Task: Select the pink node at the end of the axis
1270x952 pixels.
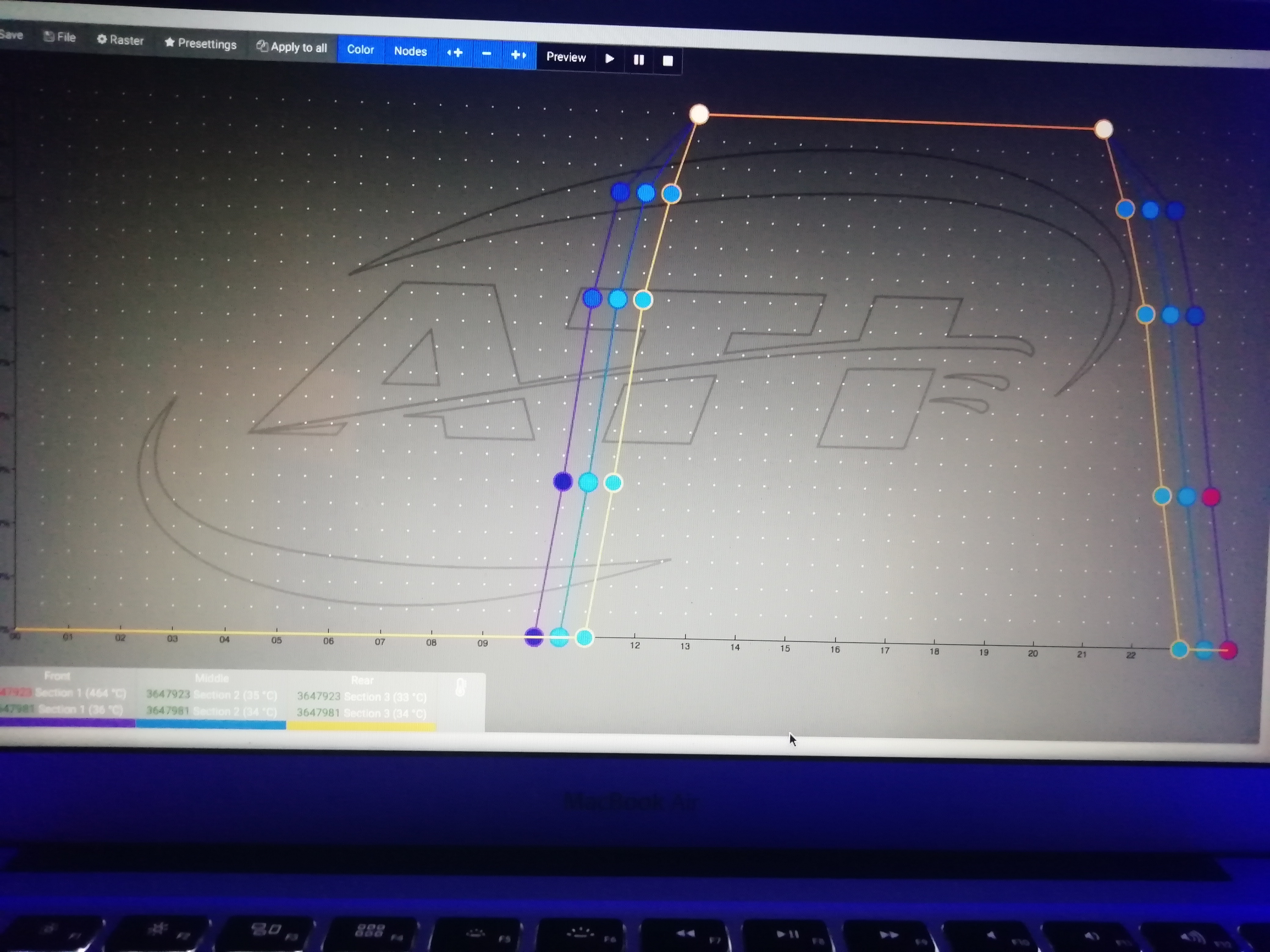Action: (1228, 651)
